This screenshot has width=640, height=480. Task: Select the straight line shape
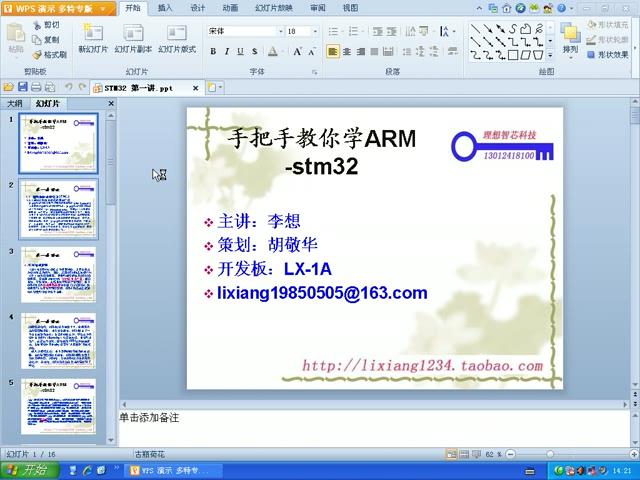pyautogui.click(x=475, y=29)
